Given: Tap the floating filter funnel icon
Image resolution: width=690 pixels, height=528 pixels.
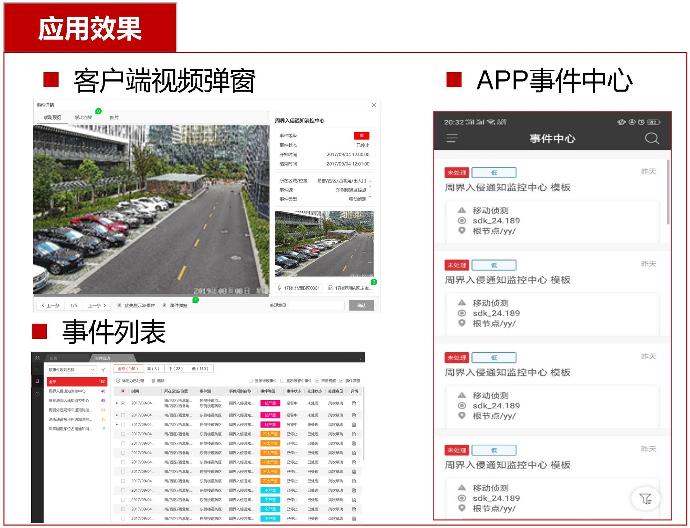Looking at the screenshot, I should tap(646, 498).
